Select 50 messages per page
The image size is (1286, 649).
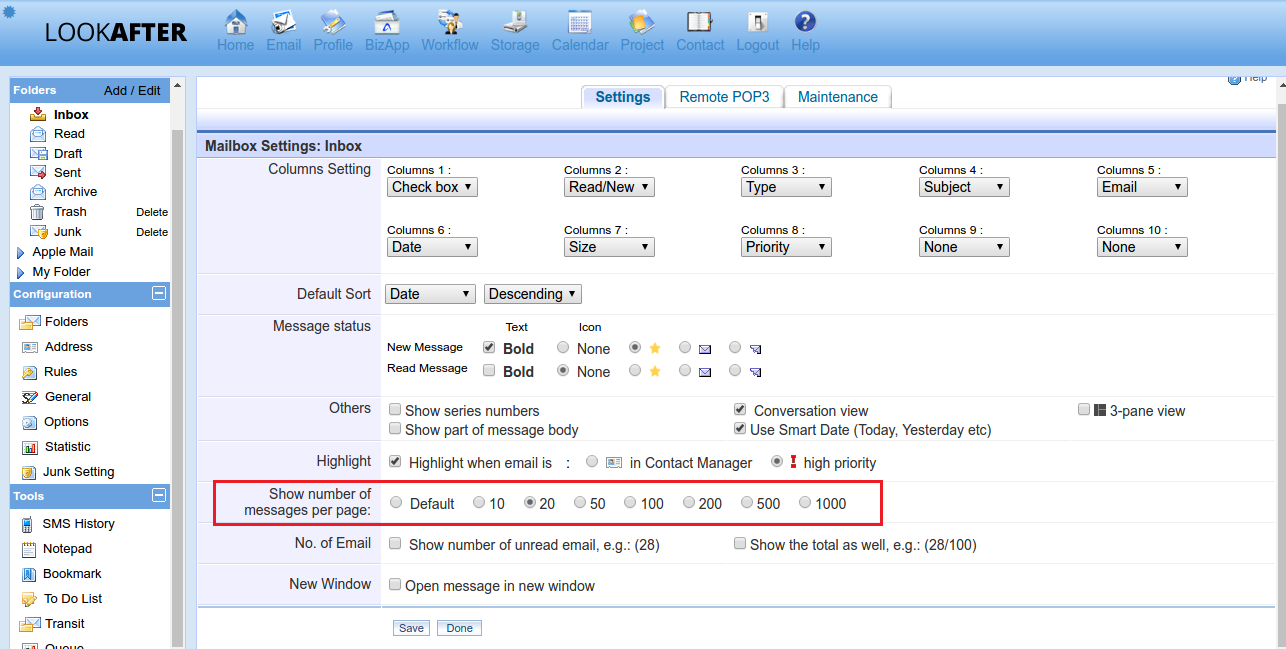(580, 503)
